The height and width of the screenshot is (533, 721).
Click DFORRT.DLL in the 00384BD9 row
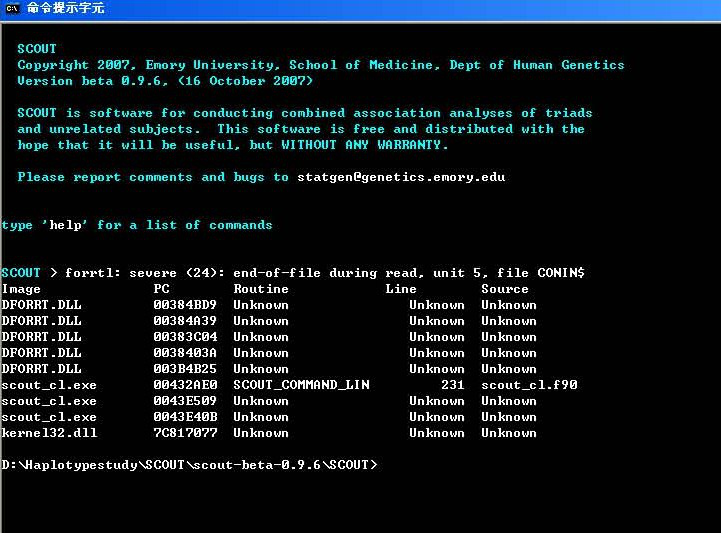point(41,305)
